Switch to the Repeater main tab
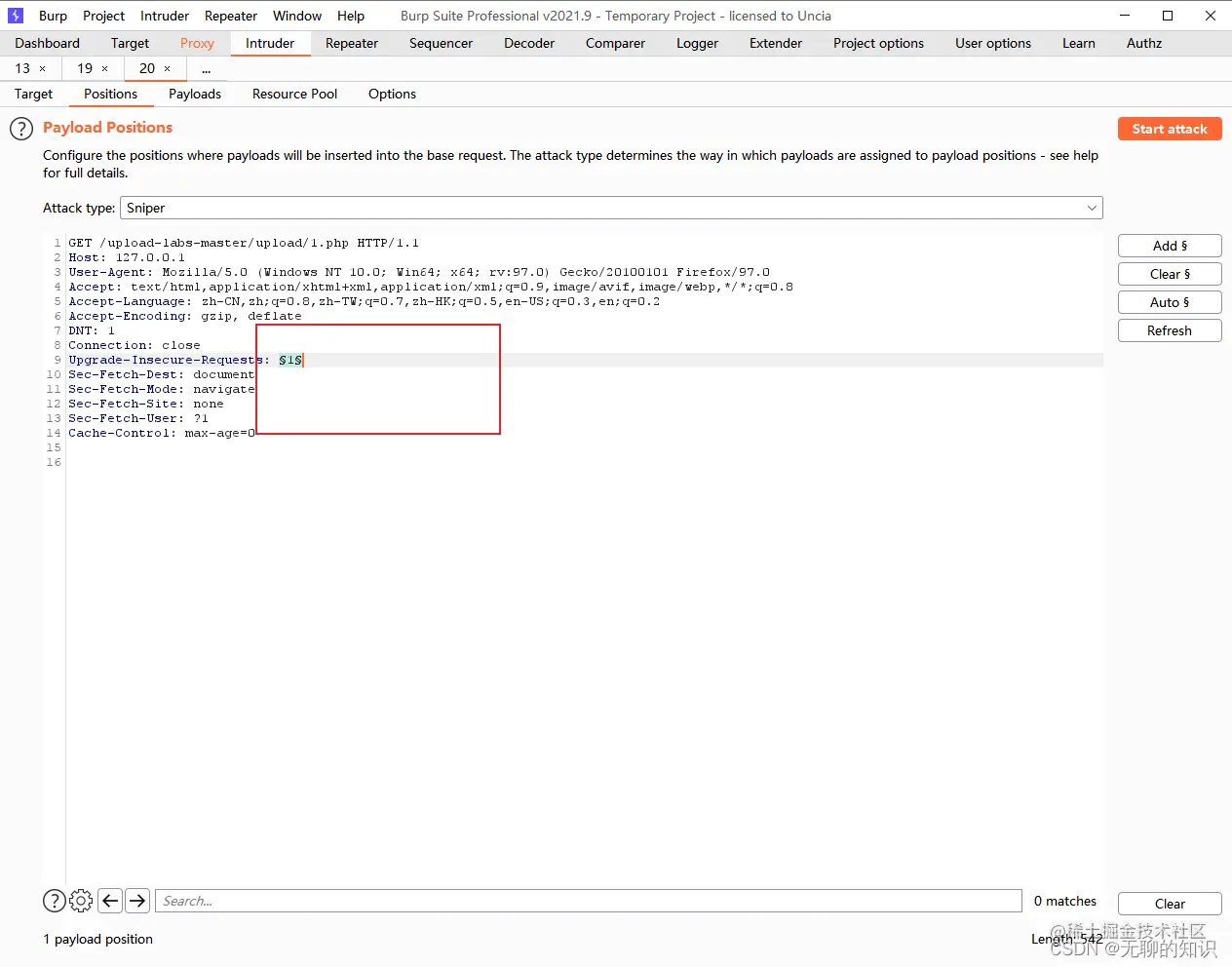 click(x=352, y=43)
